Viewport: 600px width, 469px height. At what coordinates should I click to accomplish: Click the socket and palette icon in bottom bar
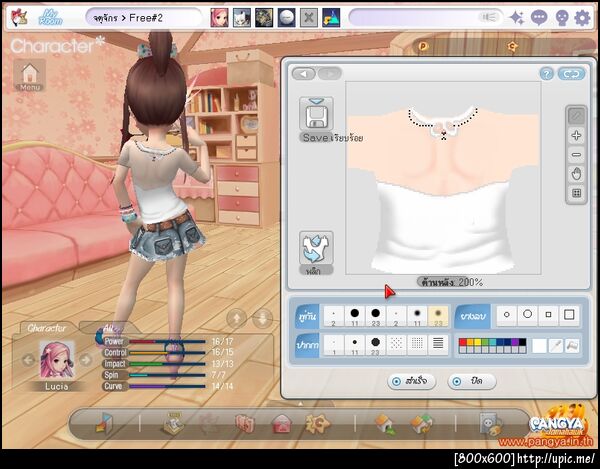click(x=491, y=424)
